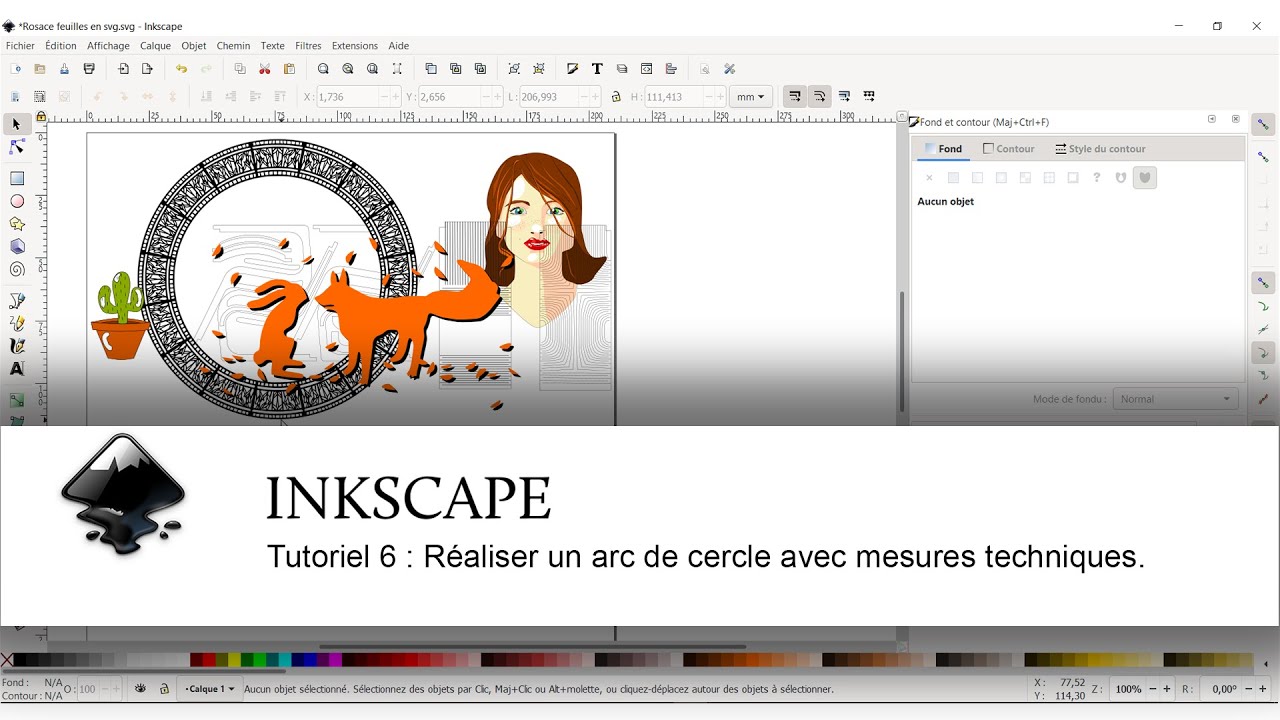Toggle guide lock at ruler corner
This screenshot has height=720, width=1280.
[x=41, y=117]
